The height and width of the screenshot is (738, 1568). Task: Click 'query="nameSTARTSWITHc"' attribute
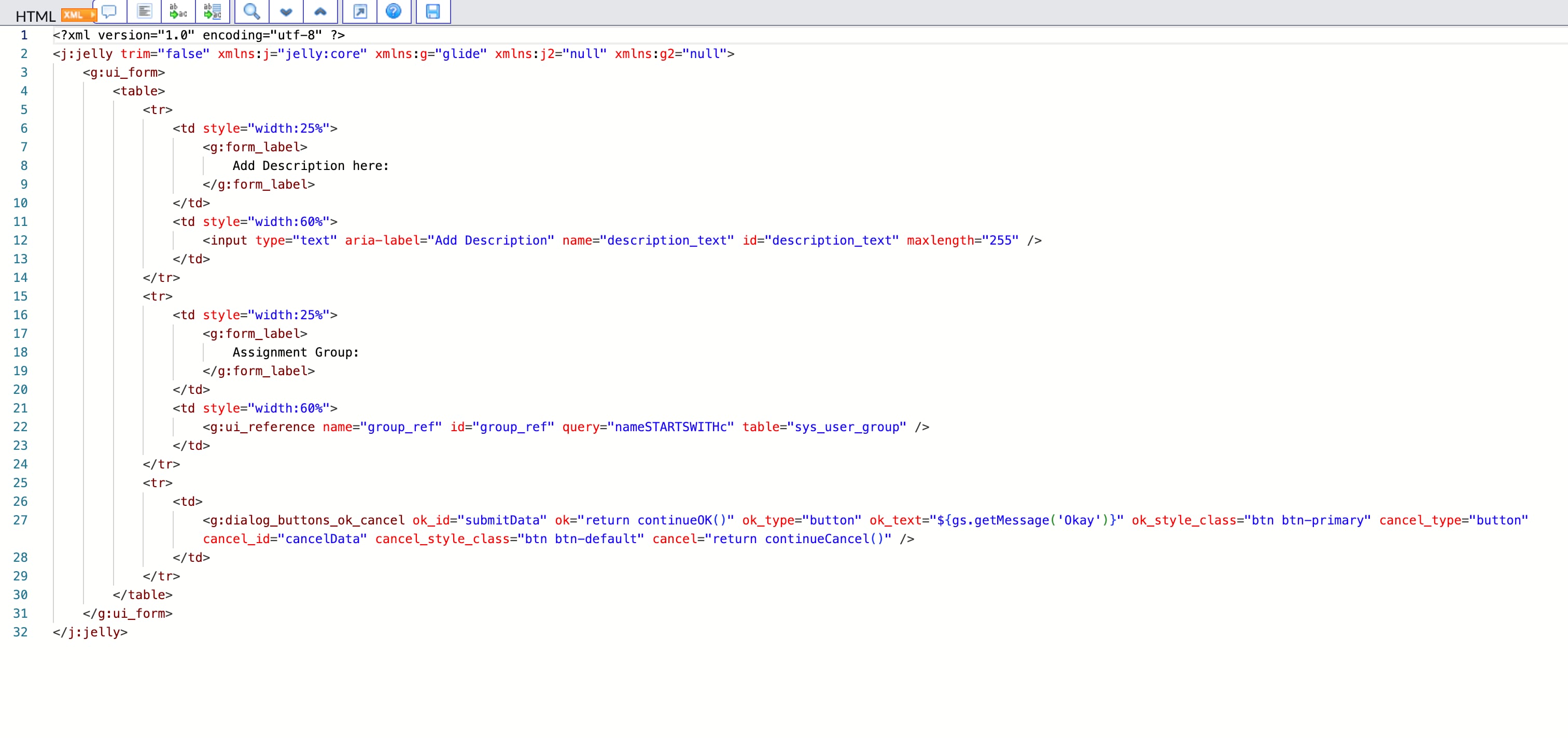648,427
